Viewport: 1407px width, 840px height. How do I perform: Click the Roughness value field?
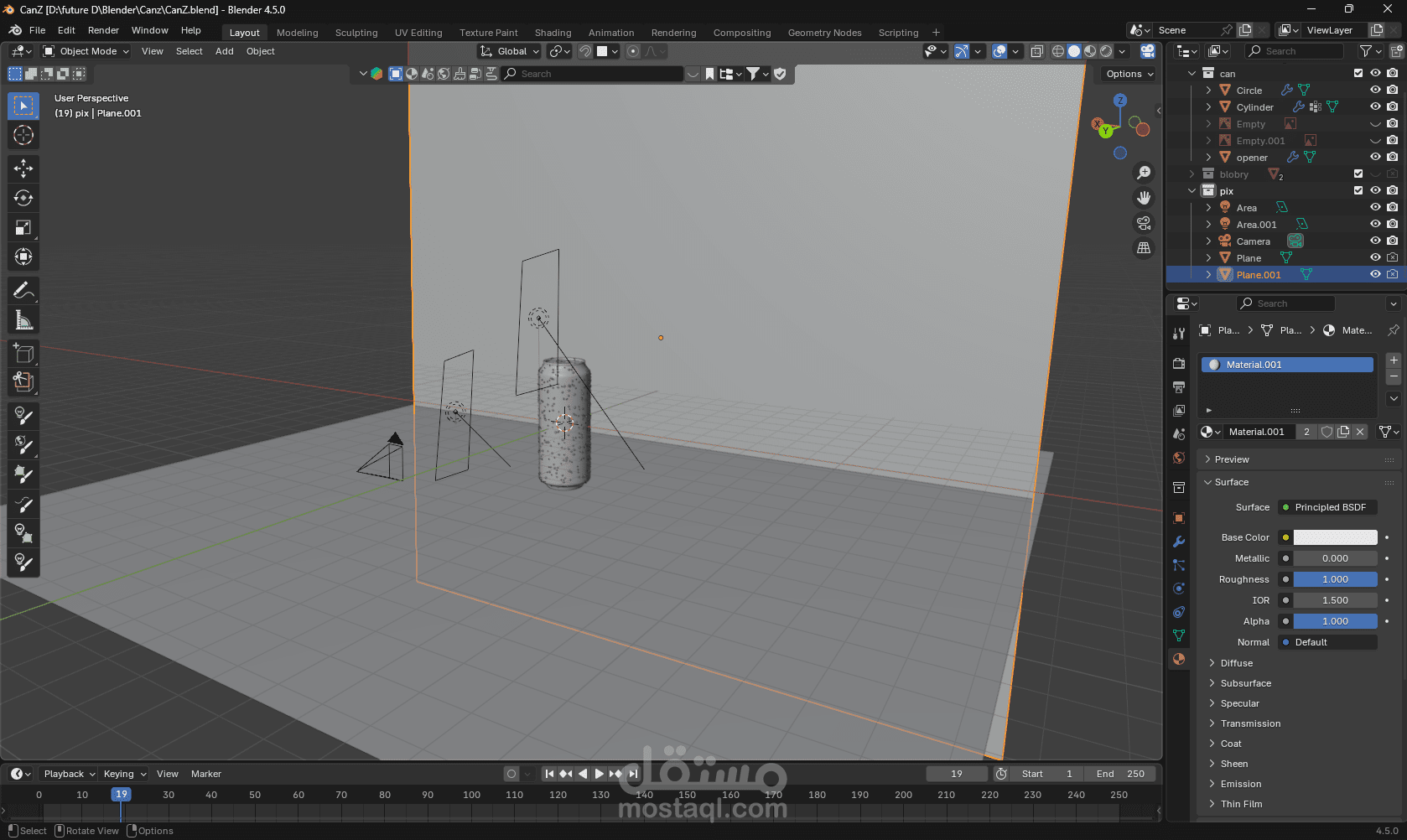[1335, 579]
